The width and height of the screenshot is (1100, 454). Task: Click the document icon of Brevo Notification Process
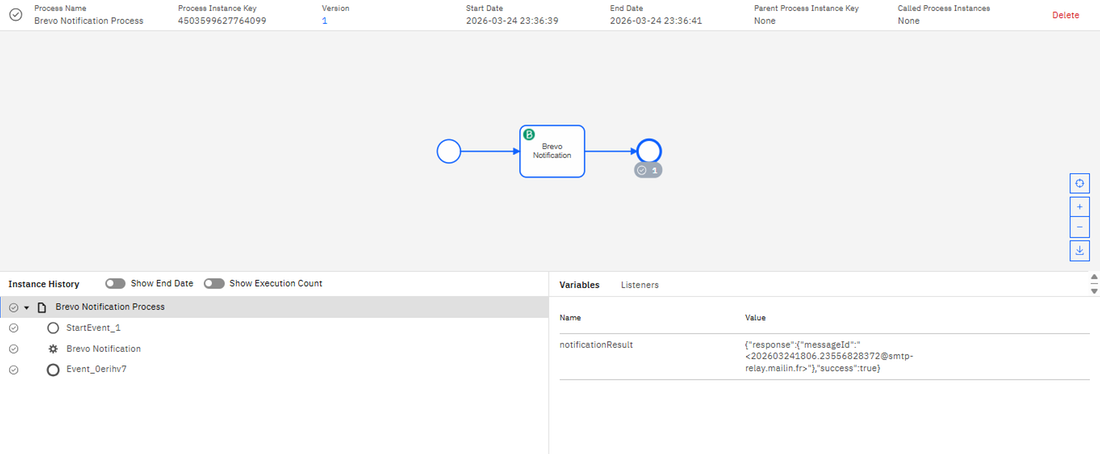[x=41, y=307]
